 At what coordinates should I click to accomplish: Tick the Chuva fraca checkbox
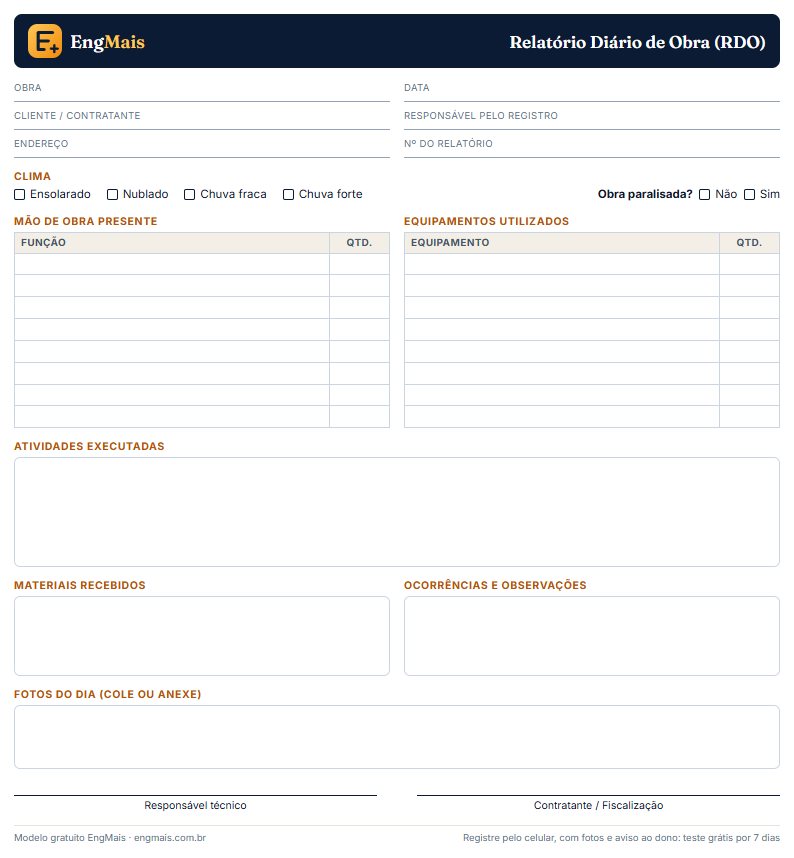click(x=189, y=194)
